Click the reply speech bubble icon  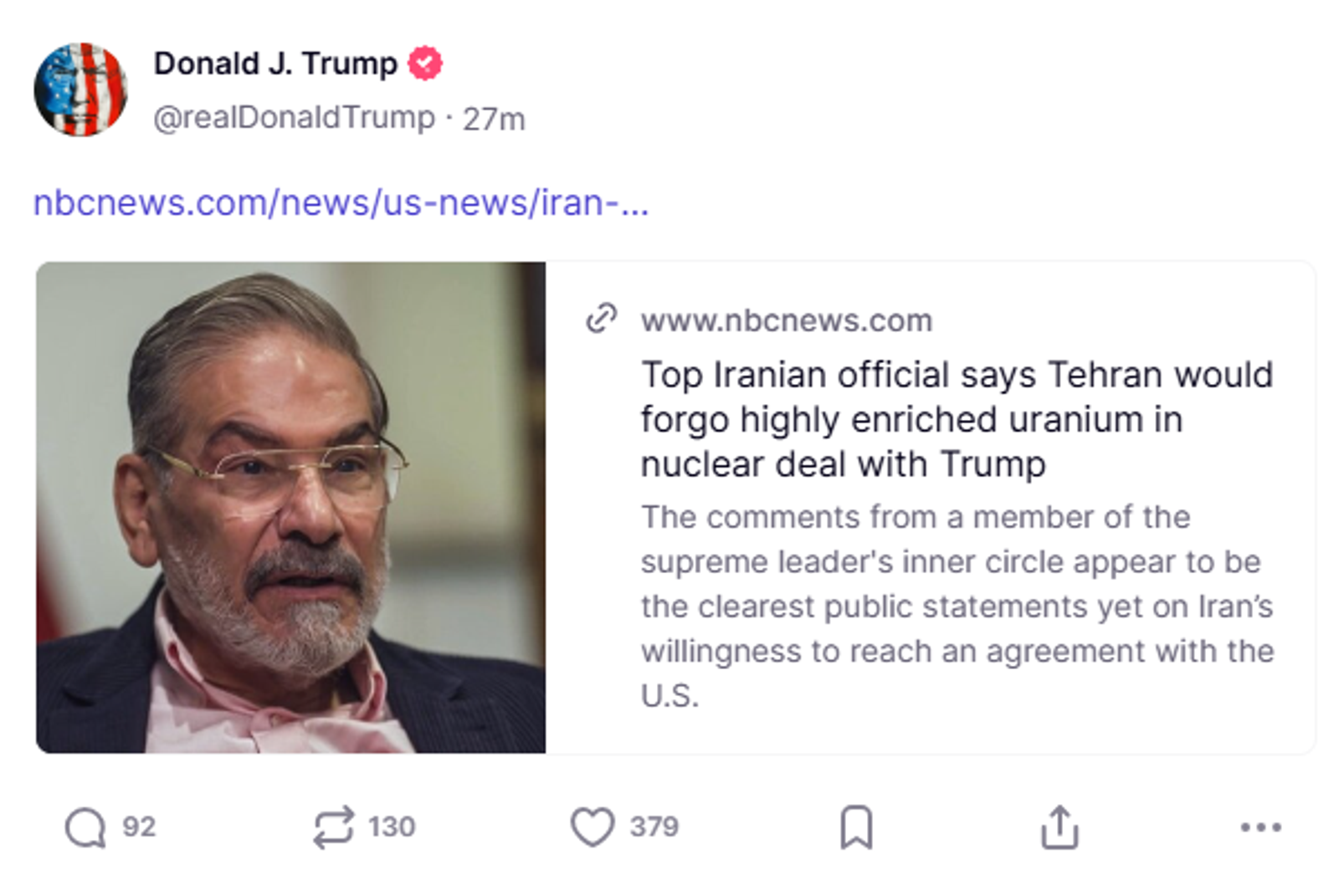point(85,827)
